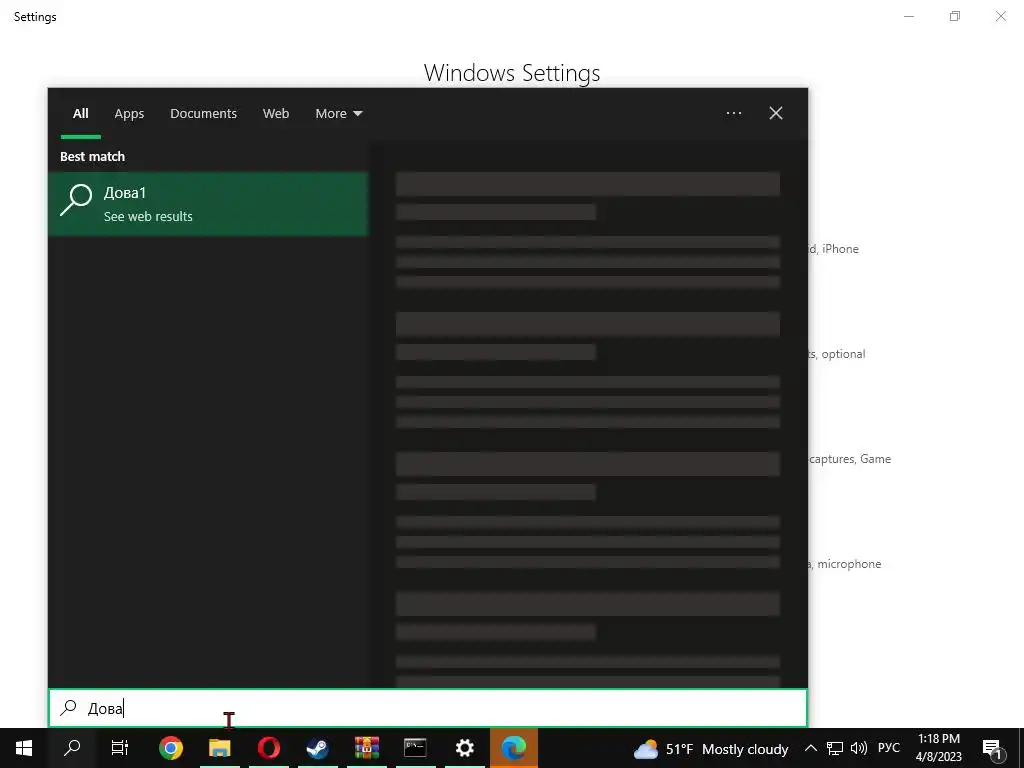Screen dimensions: 1024x768
Task: Change the РУС input language indicator
Action: (x=889, y=748)
